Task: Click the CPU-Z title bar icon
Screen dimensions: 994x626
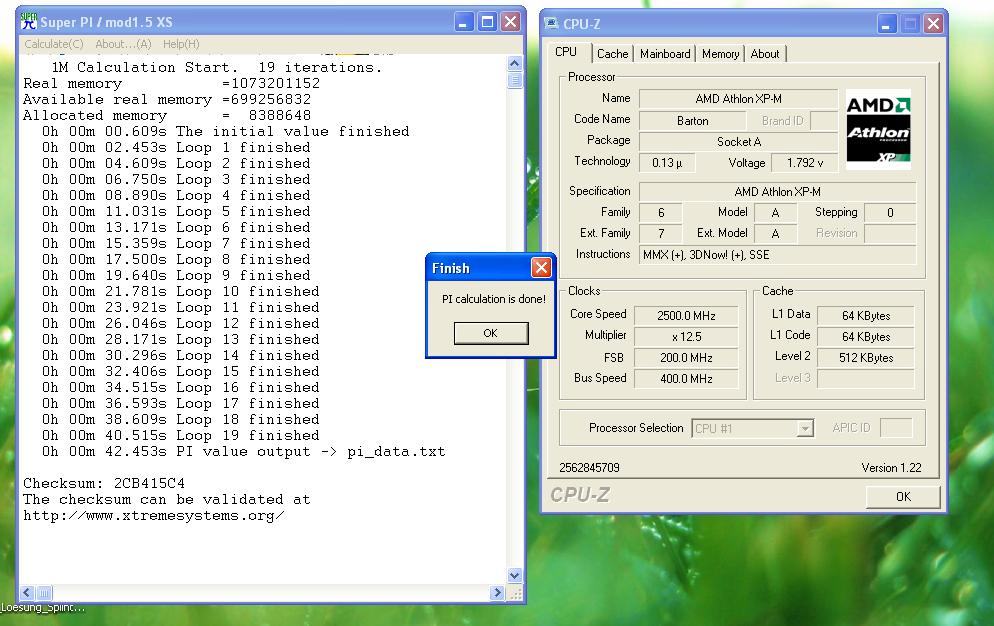Action: (552, 23)
